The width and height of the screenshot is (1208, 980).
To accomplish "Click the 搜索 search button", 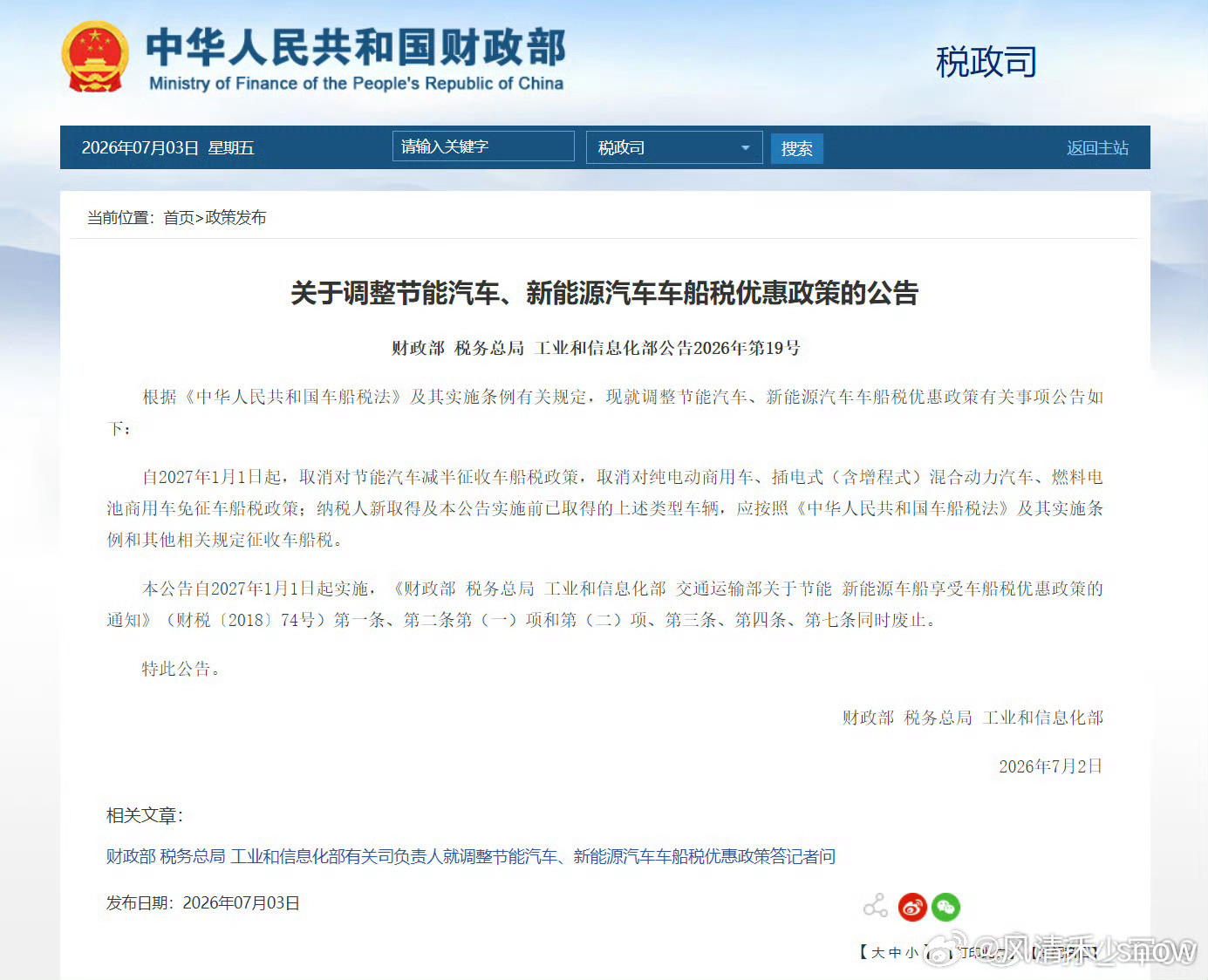I will (x=796, y=148).
